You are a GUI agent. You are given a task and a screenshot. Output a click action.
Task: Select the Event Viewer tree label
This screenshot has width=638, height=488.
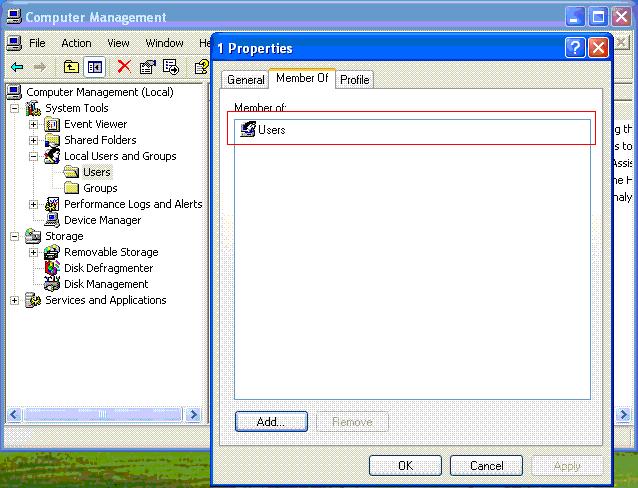coord(96,124)
